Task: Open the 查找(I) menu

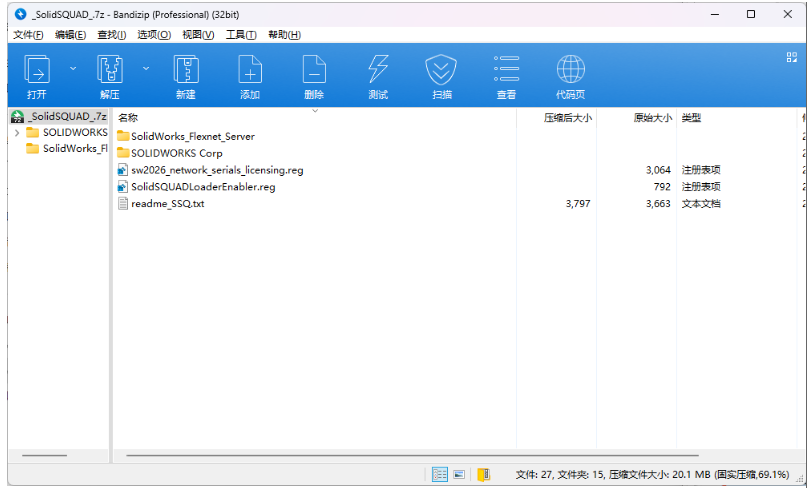Action: coord(112,35)
